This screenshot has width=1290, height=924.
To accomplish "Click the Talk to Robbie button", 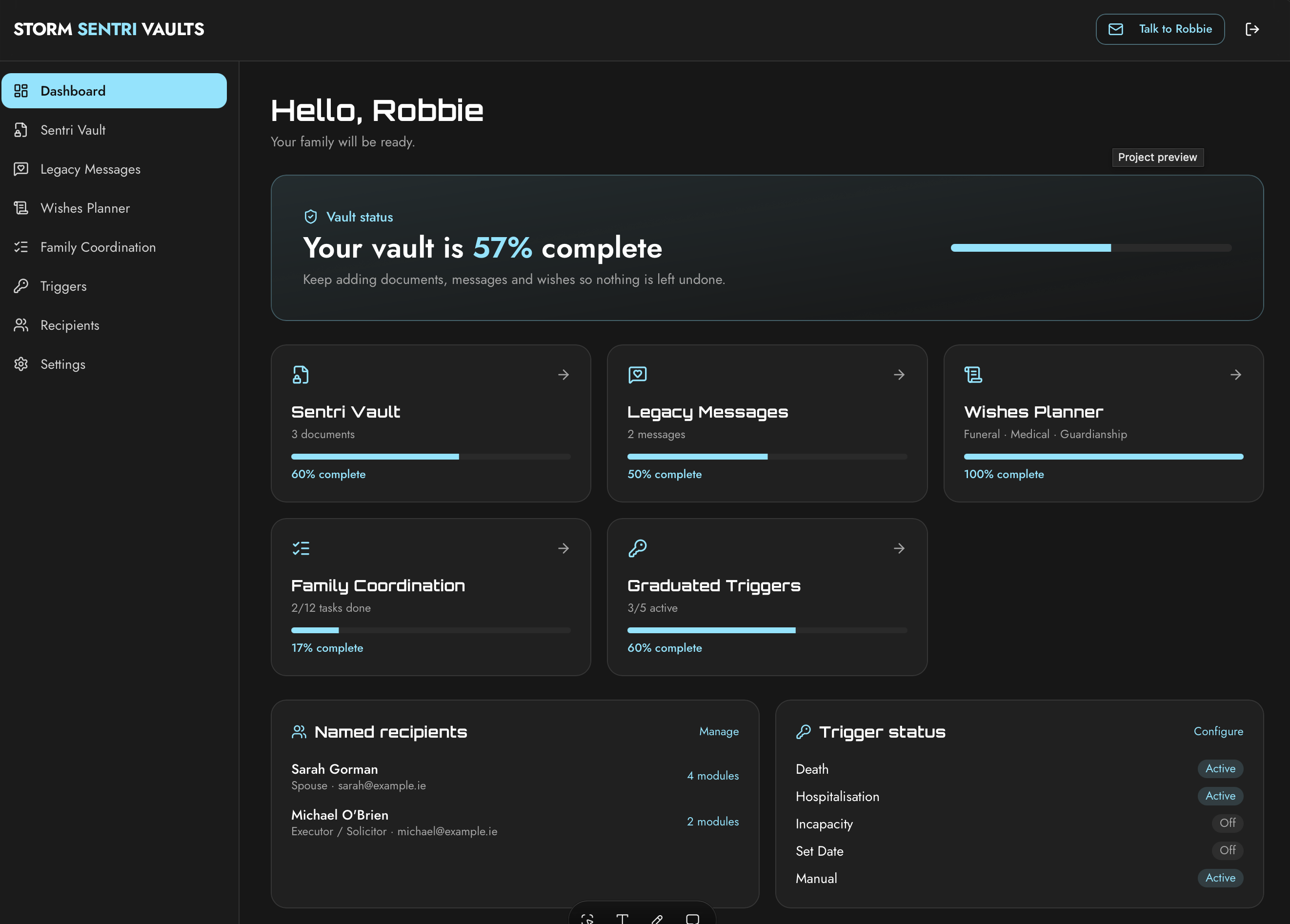I will [1160, 29].
